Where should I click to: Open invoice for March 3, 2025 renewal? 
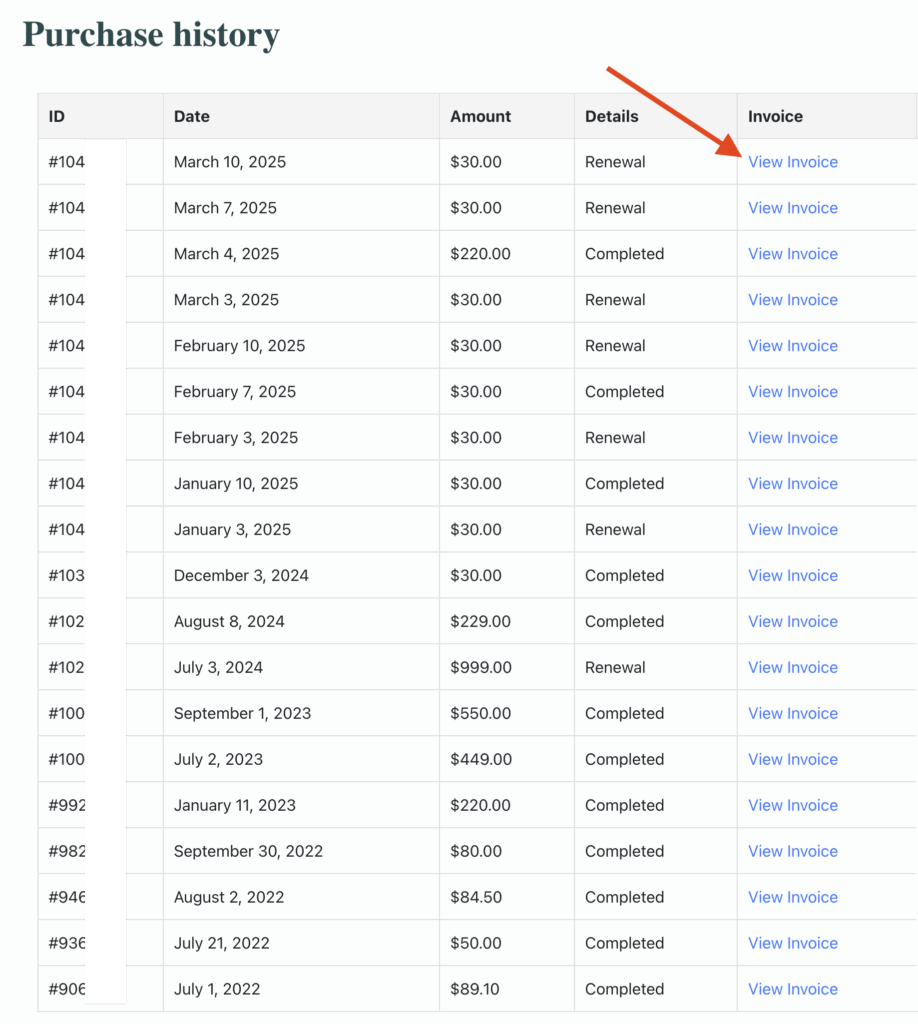point(792,300)
